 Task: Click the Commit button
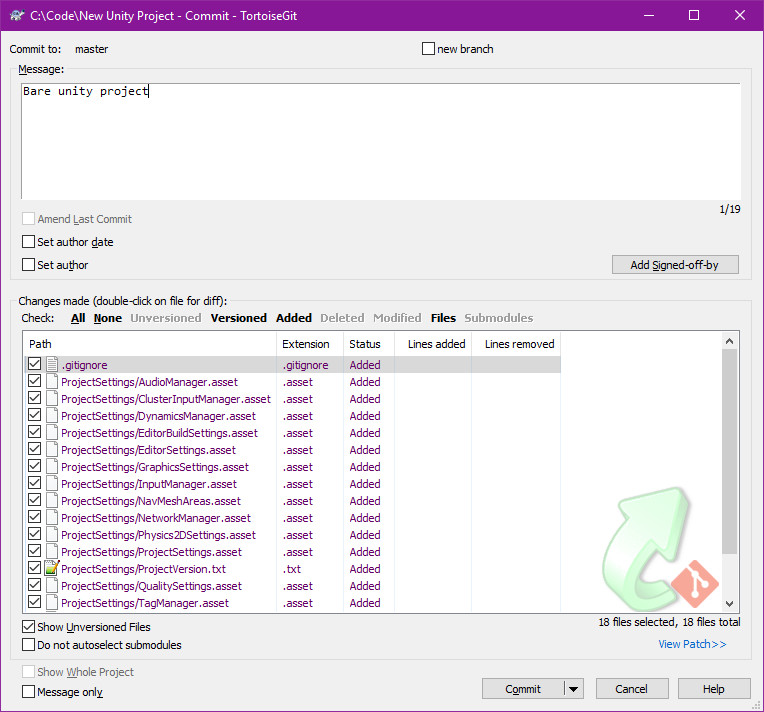(x=523, y=689)
